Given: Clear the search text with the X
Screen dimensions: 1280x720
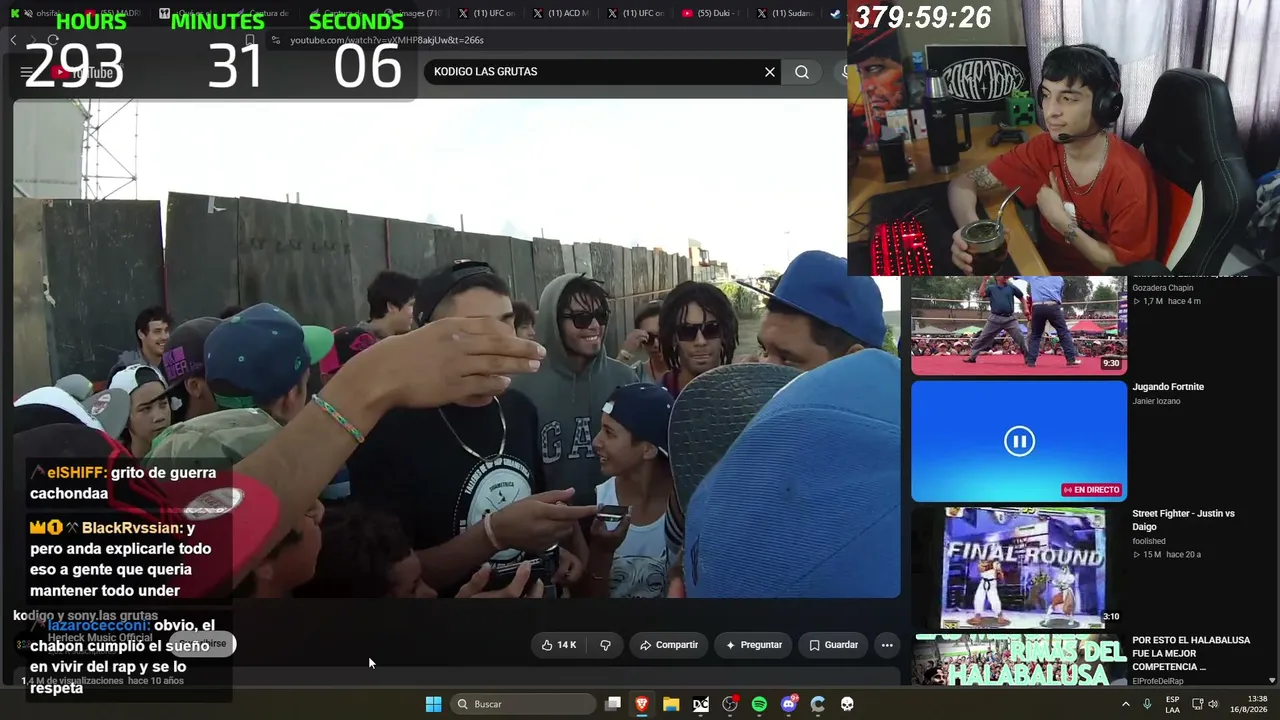Looking at the screenshot, I should tap(770, 72).
